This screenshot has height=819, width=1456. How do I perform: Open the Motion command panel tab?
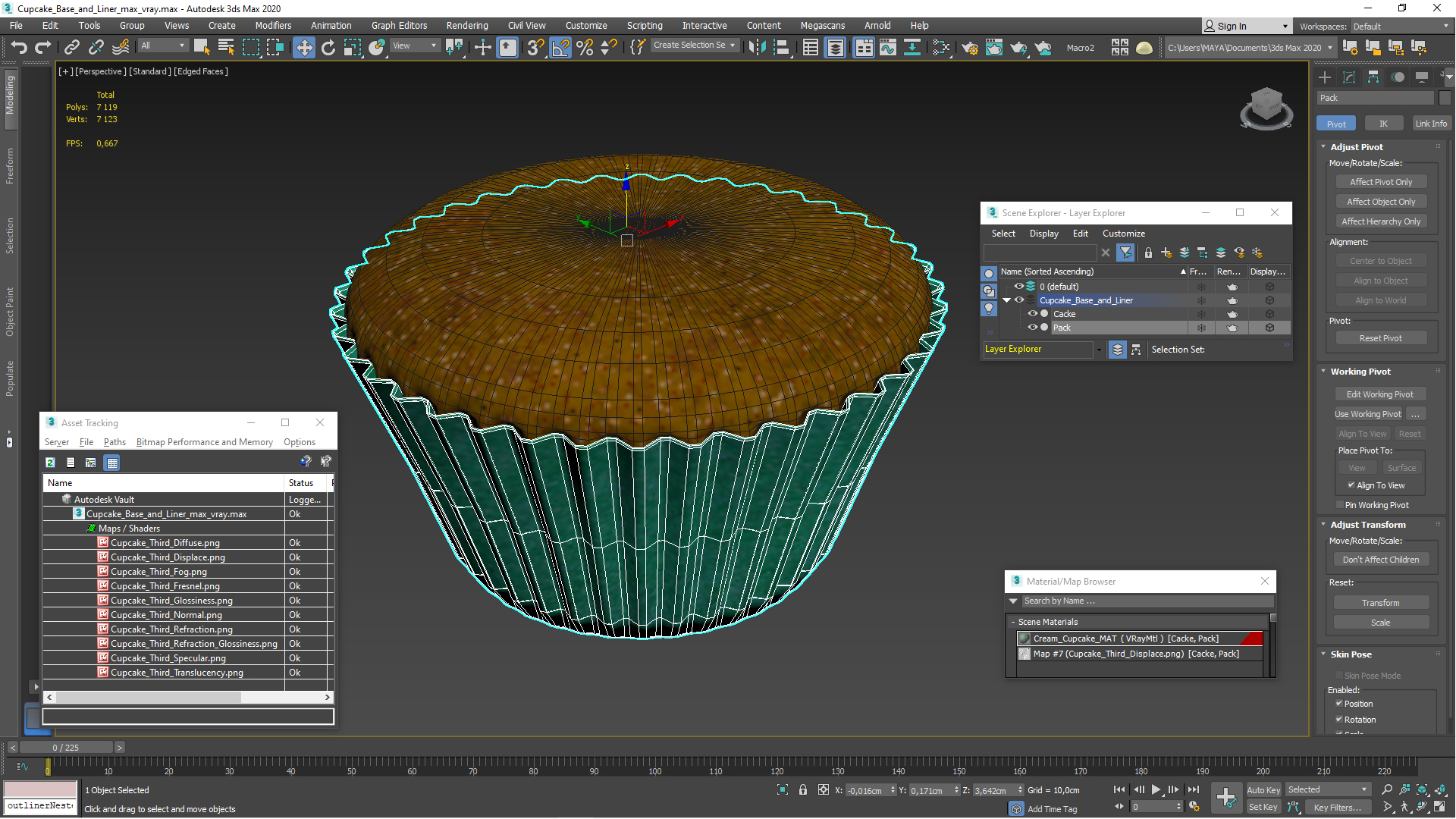(x=1398, y=77)
